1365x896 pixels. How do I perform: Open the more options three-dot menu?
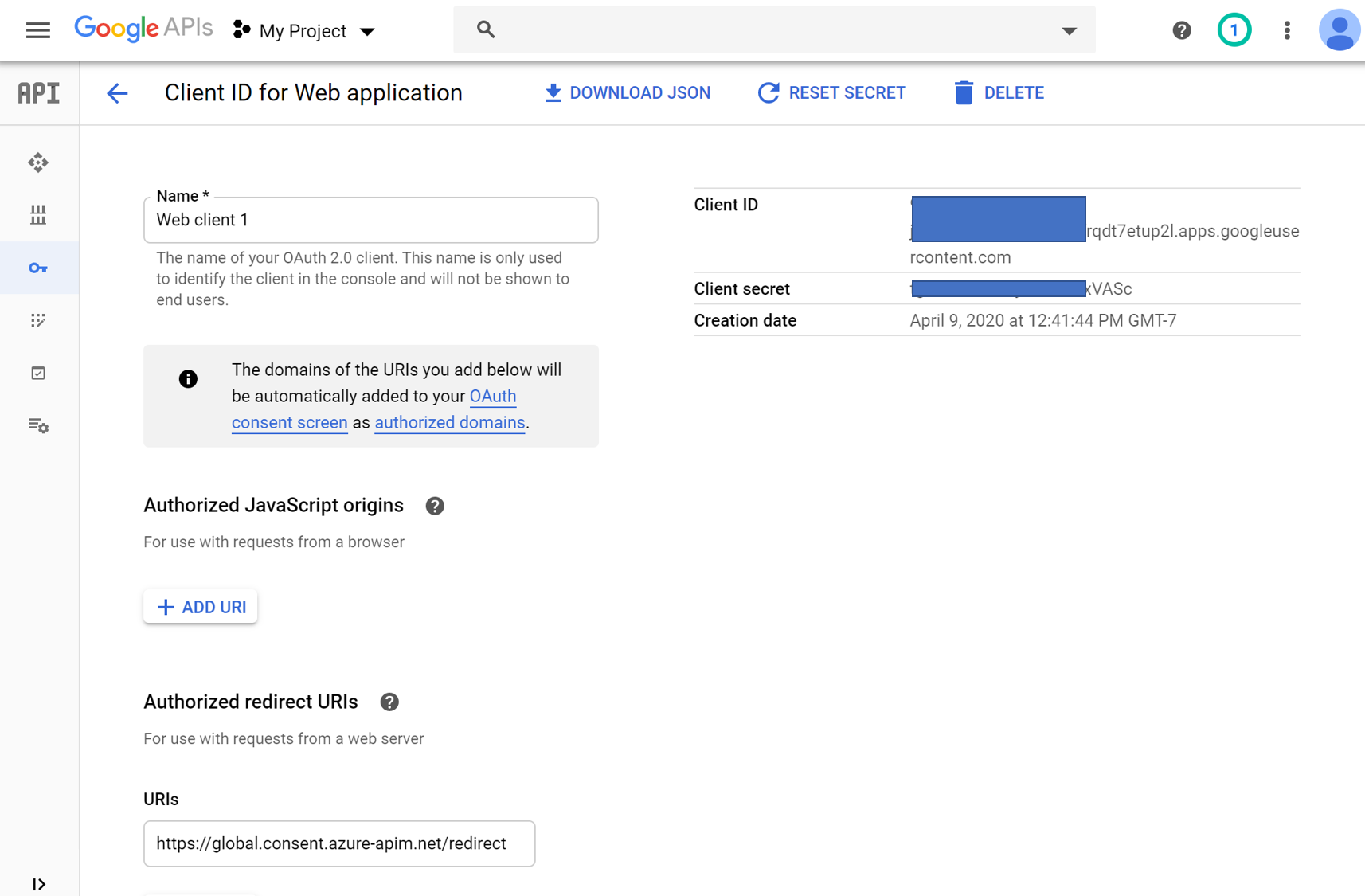(x=1287, y=30)
